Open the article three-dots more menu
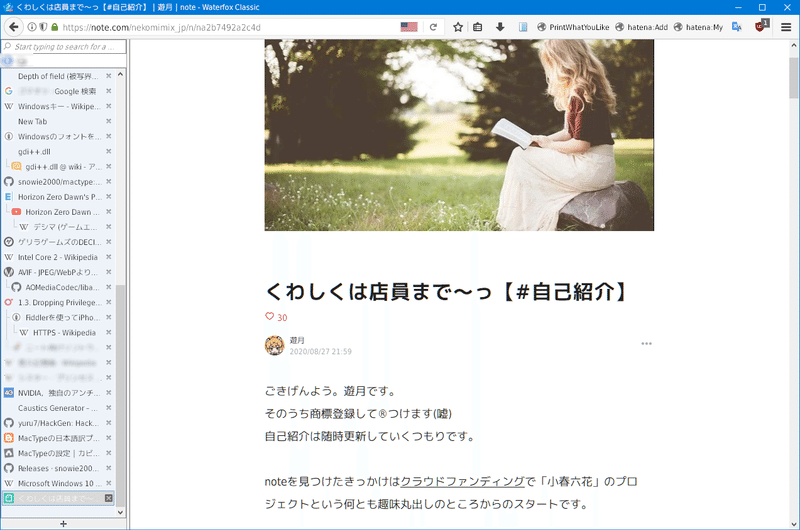The width and height of the screenshot is (800, 530). pyautogui.click(x=646, y=344)
